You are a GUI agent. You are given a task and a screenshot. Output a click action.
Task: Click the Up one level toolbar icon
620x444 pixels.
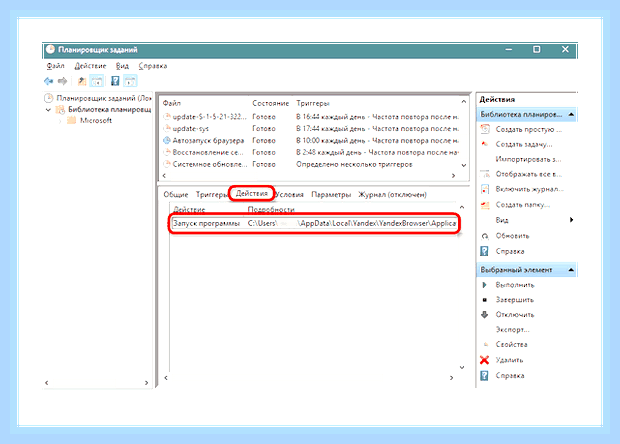tap(82, 81)
